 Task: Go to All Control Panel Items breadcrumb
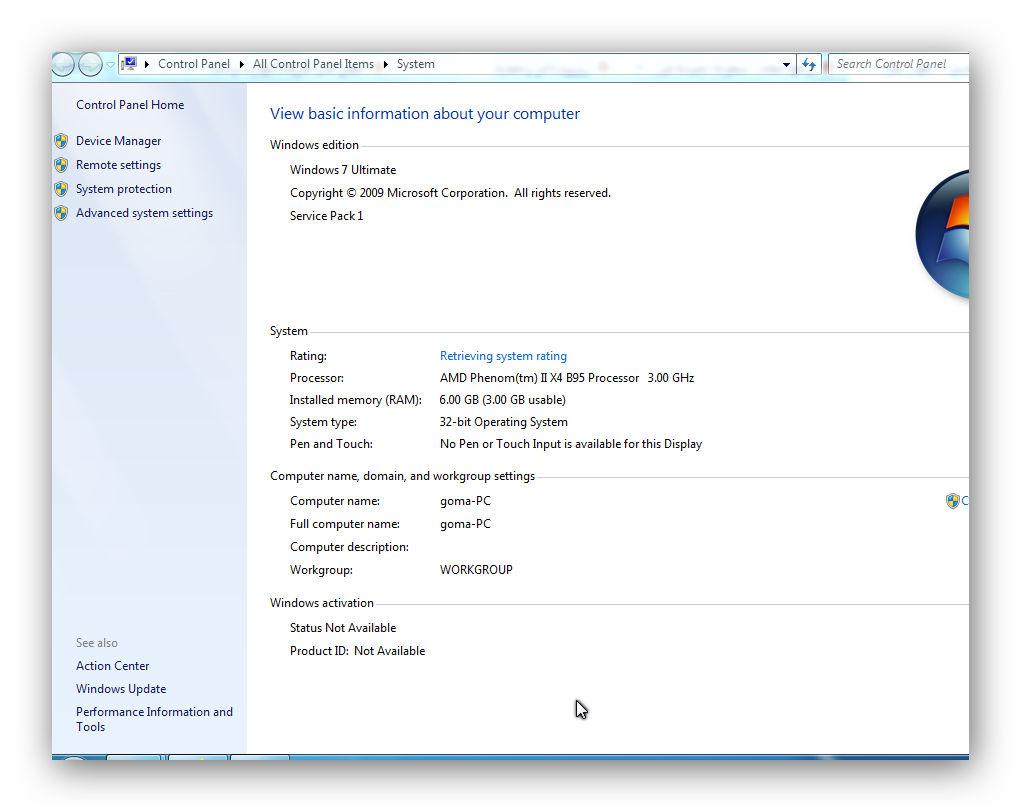click(313, 64)
